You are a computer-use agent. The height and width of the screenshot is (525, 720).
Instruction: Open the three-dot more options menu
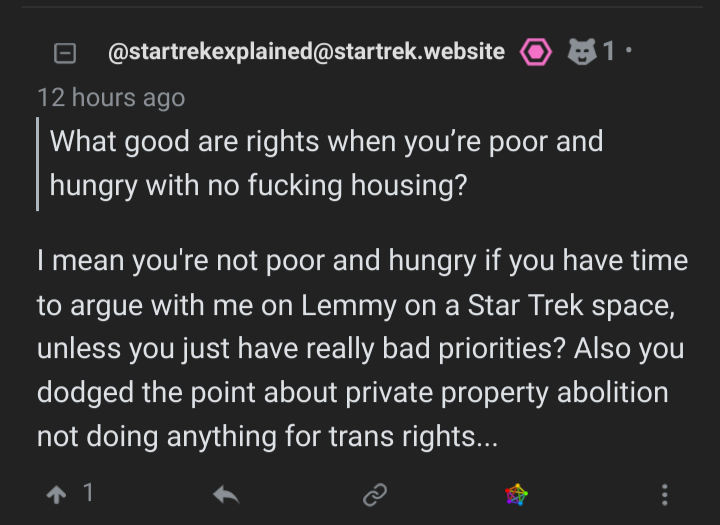tap(664, 495)
